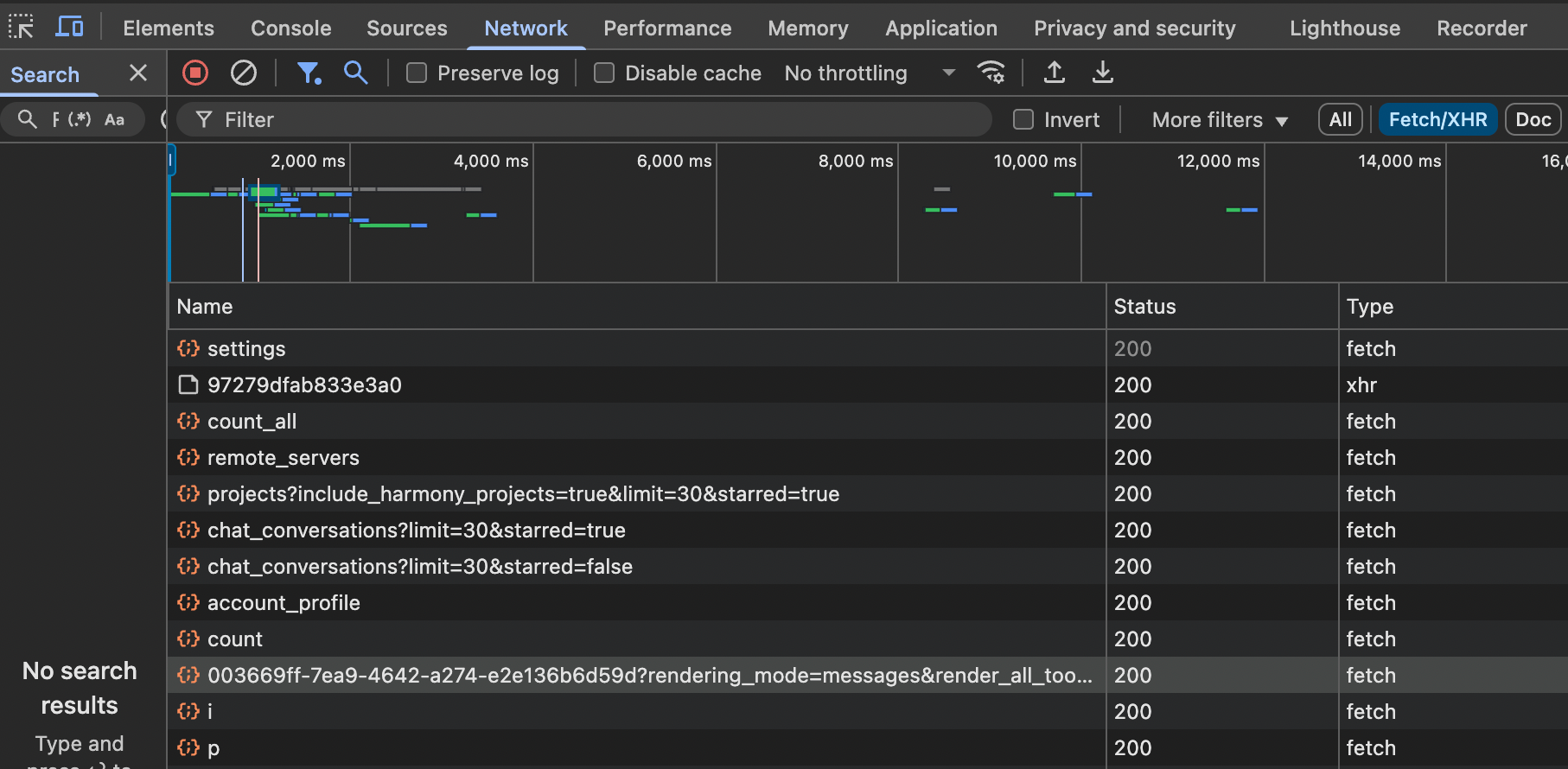Sort by the Type column header
The image size is (1568, 769).
(1454, 307)
